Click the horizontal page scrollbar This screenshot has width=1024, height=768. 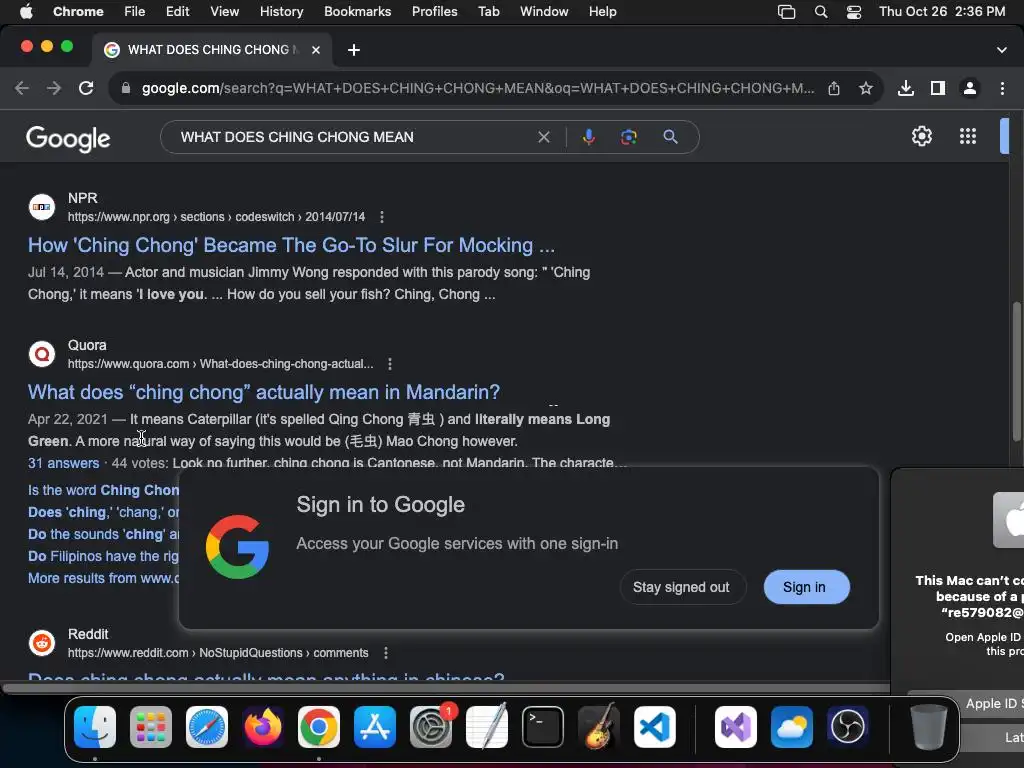[445, 688]
